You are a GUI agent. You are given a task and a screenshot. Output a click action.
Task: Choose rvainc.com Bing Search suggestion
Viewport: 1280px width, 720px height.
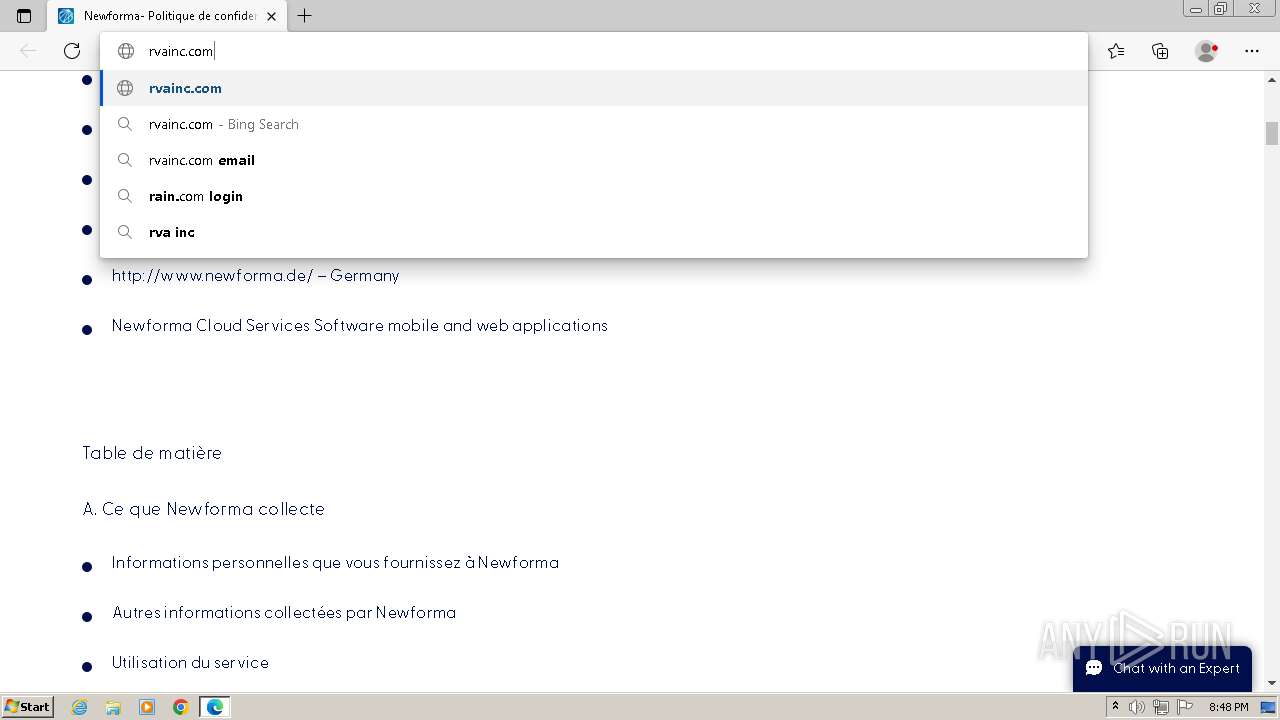594,124
